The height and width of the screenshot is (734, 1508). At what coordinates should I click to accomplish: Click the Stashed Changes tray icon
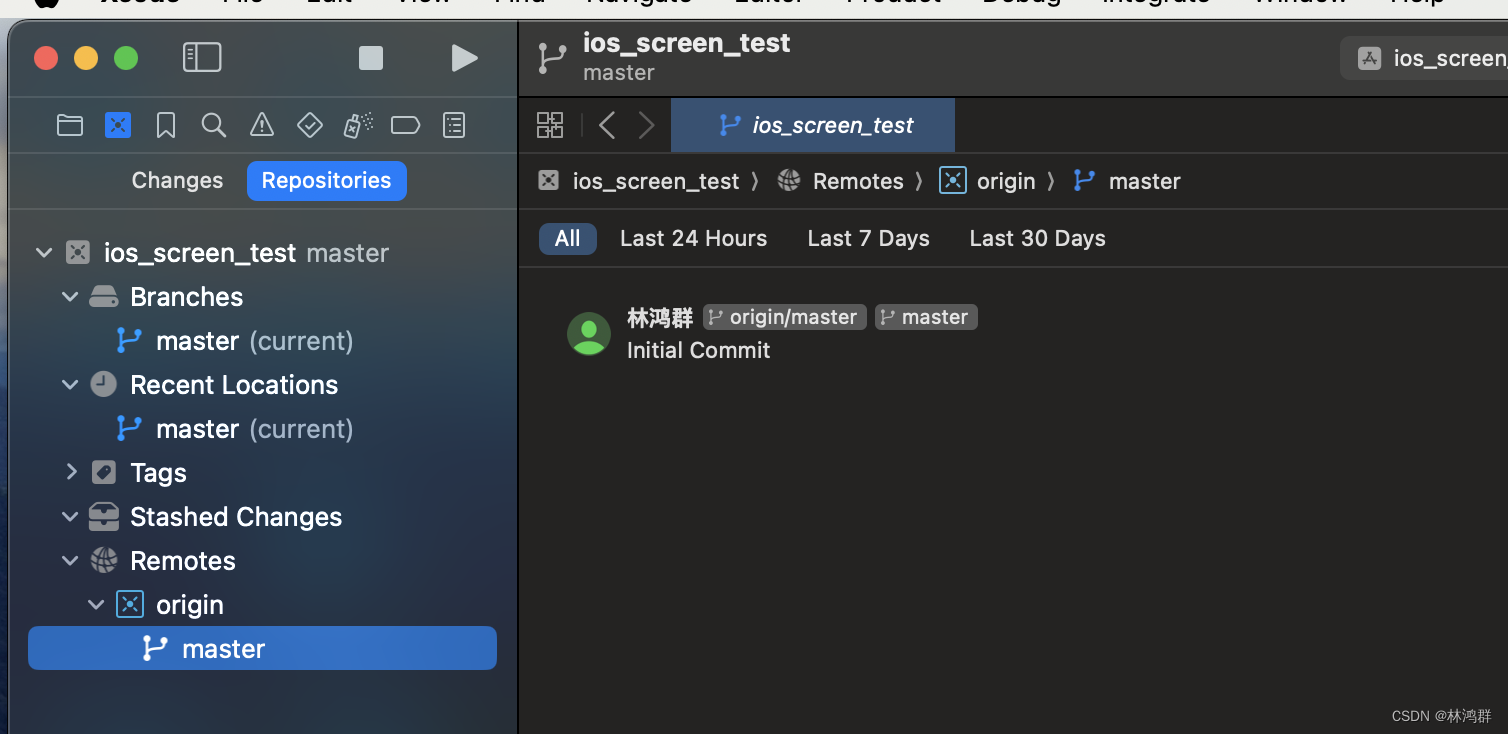pyautogui.click(x=104, y=517)
